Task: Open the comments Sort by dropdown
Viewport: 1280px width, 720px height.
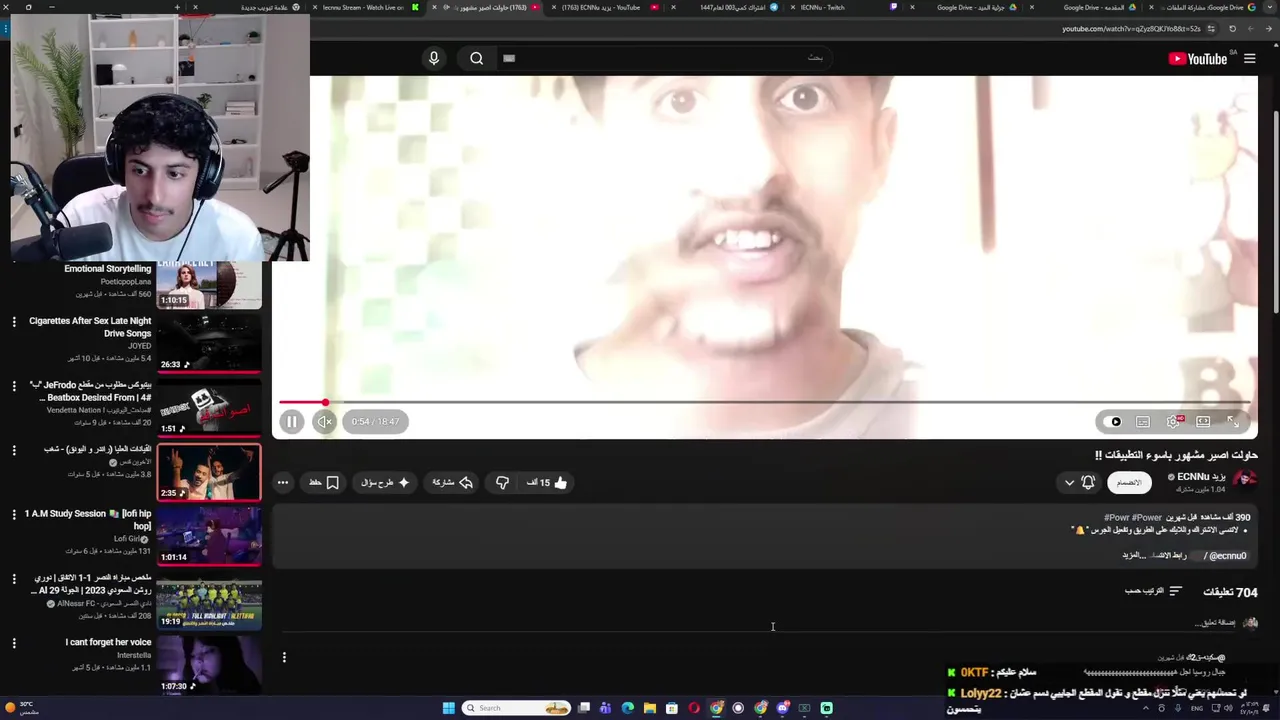Action: pos(1153,591)
